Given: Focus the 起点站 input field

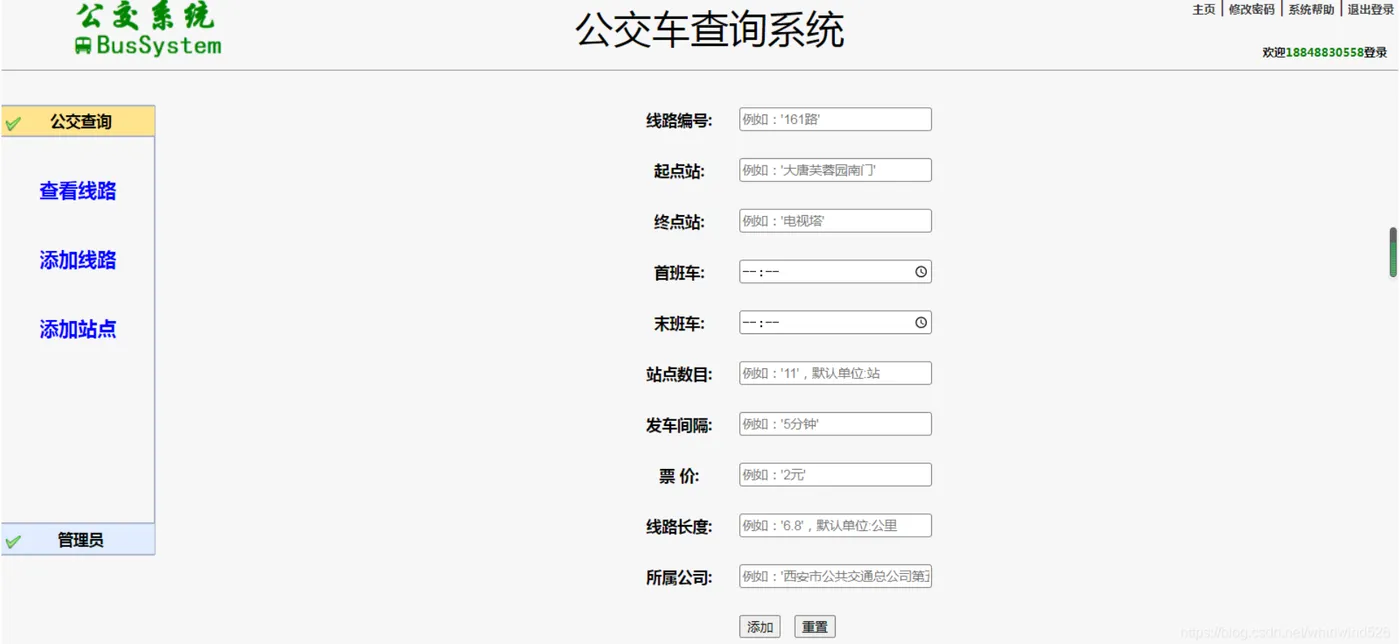Looking at the screenshot, I should 836,170.
